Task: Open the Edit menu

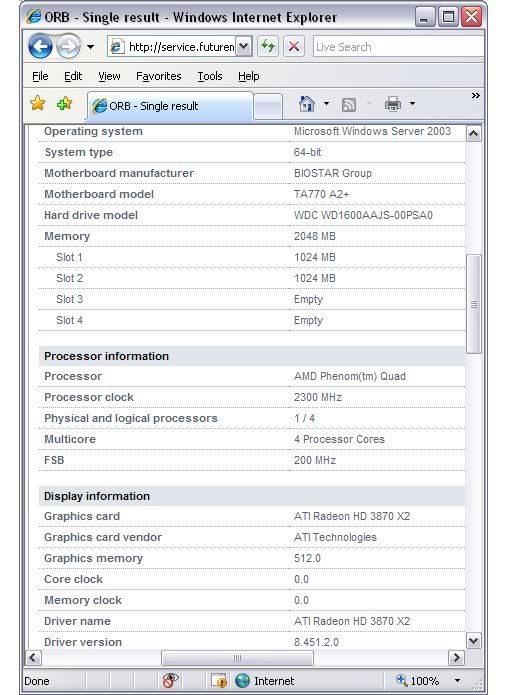Action: (x=73, y=76)
